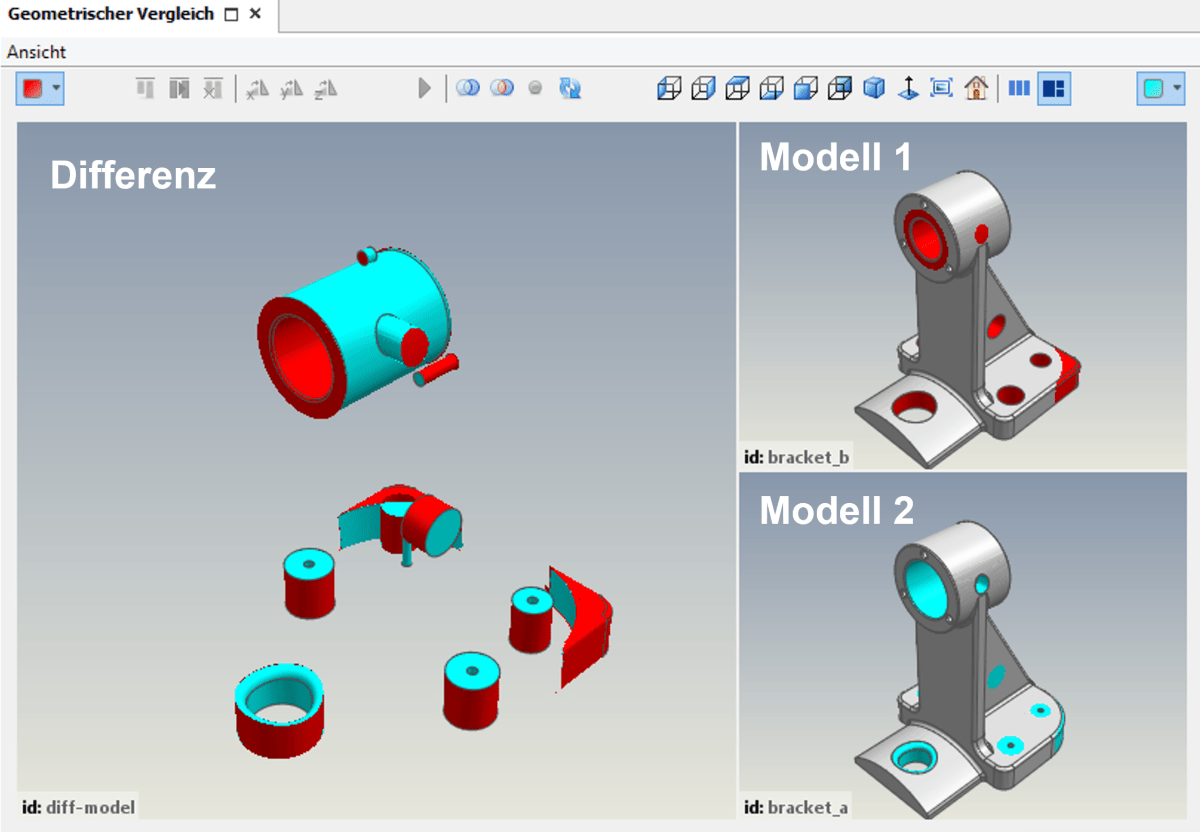Viewport: 1200px width, 832px height.
Task: Select the Geometrischer Vergleich tab
Action: click(x=111, y=15)
